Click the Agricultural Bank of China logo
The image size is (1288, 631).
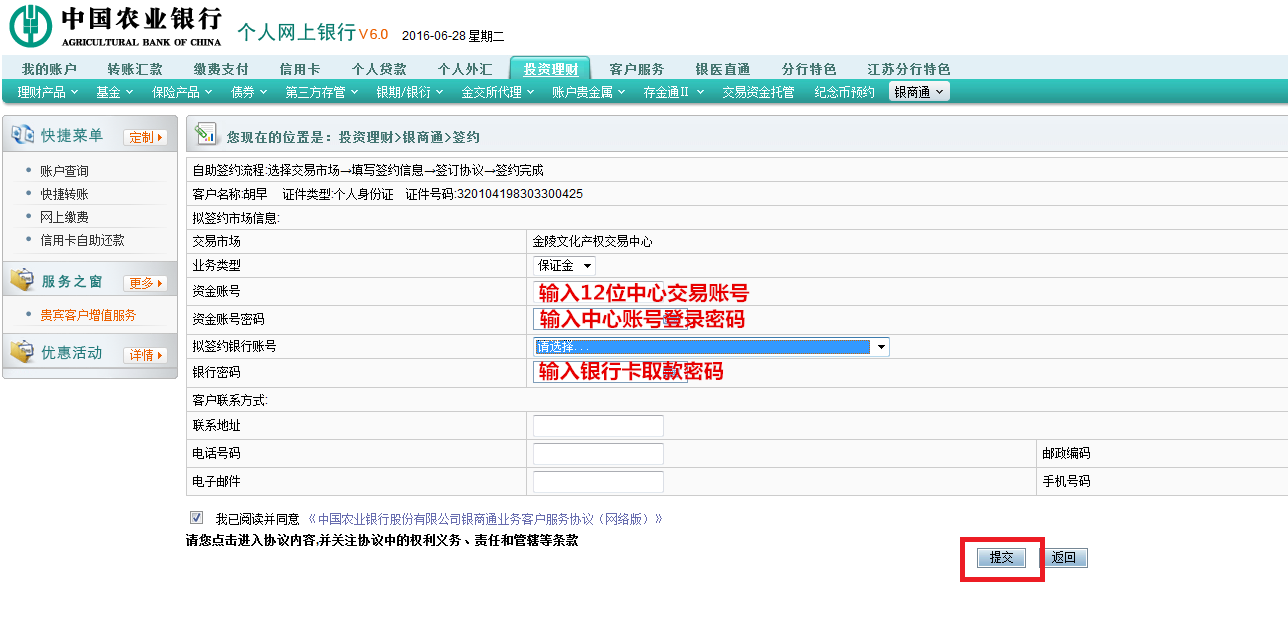point(116,26)
